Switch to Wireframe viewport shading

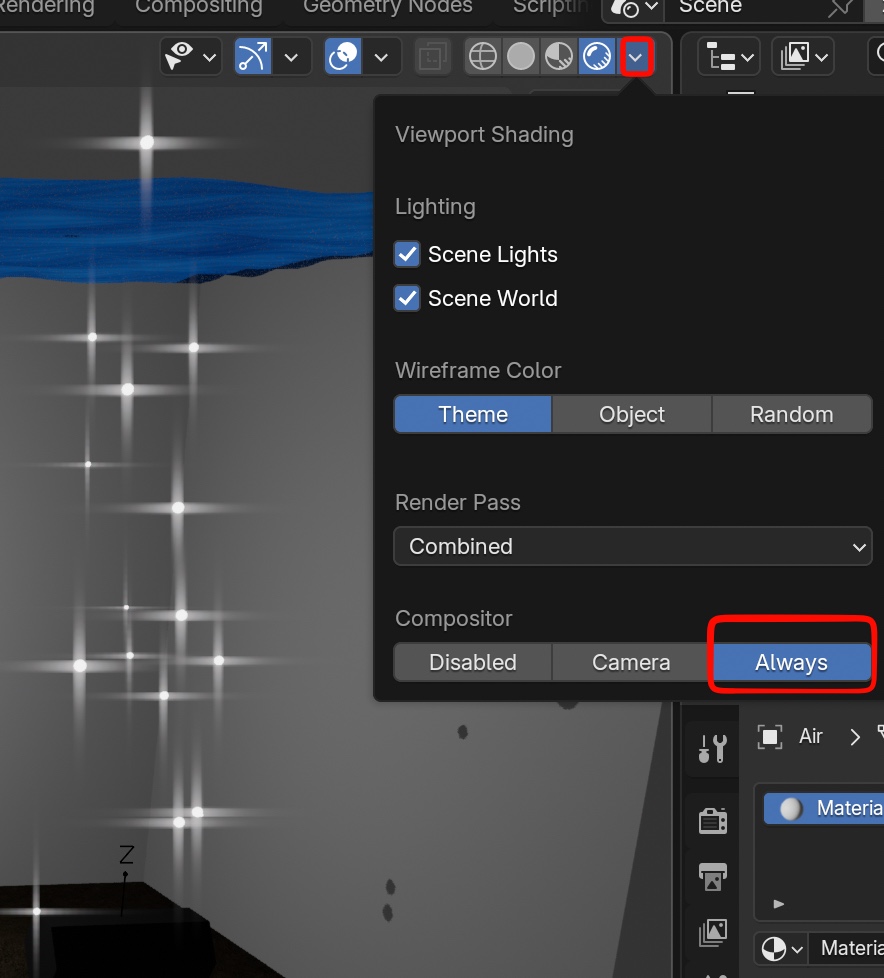coord(483,57)
